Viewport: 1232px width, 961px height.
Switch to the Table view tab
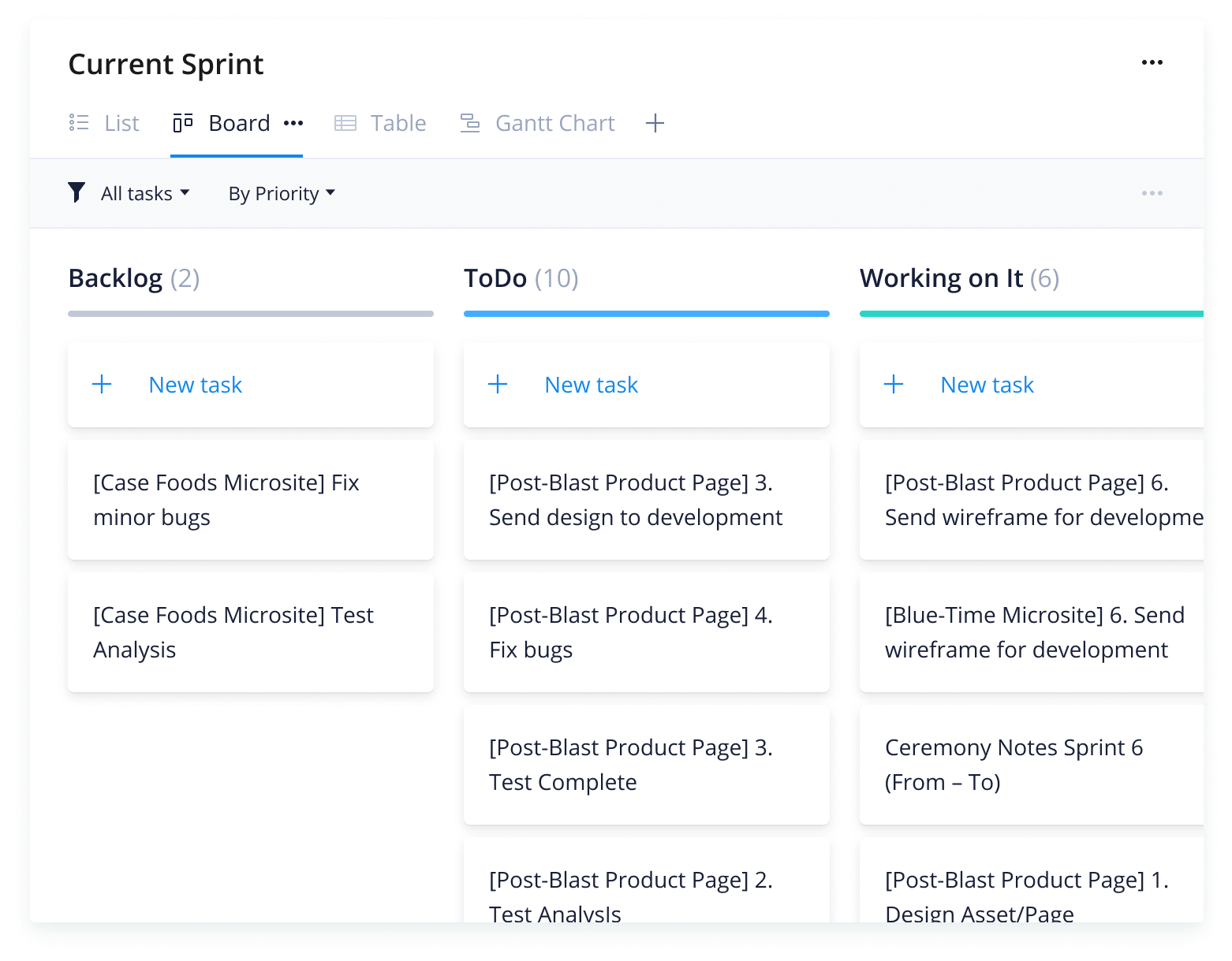pos(381,123)
